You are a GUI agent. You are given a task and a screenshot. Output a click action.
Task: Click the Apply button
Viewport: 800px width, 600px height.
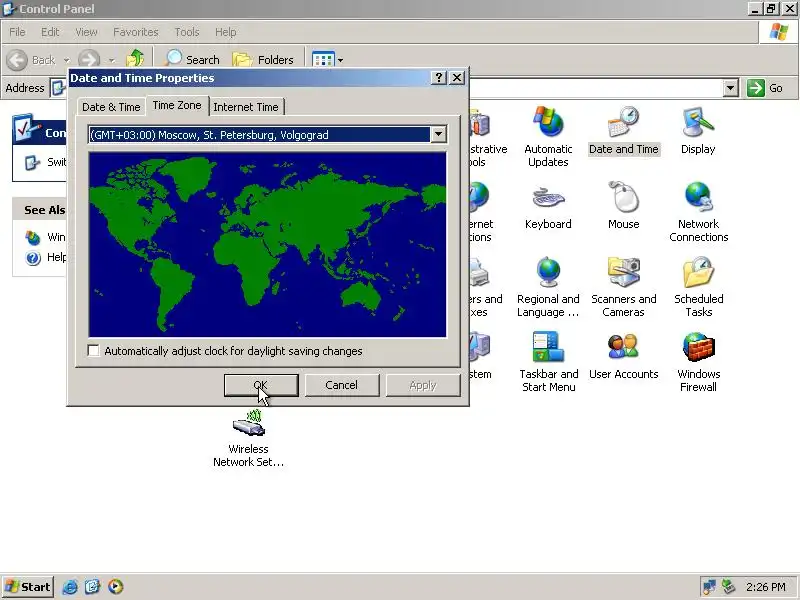[423, 385]
